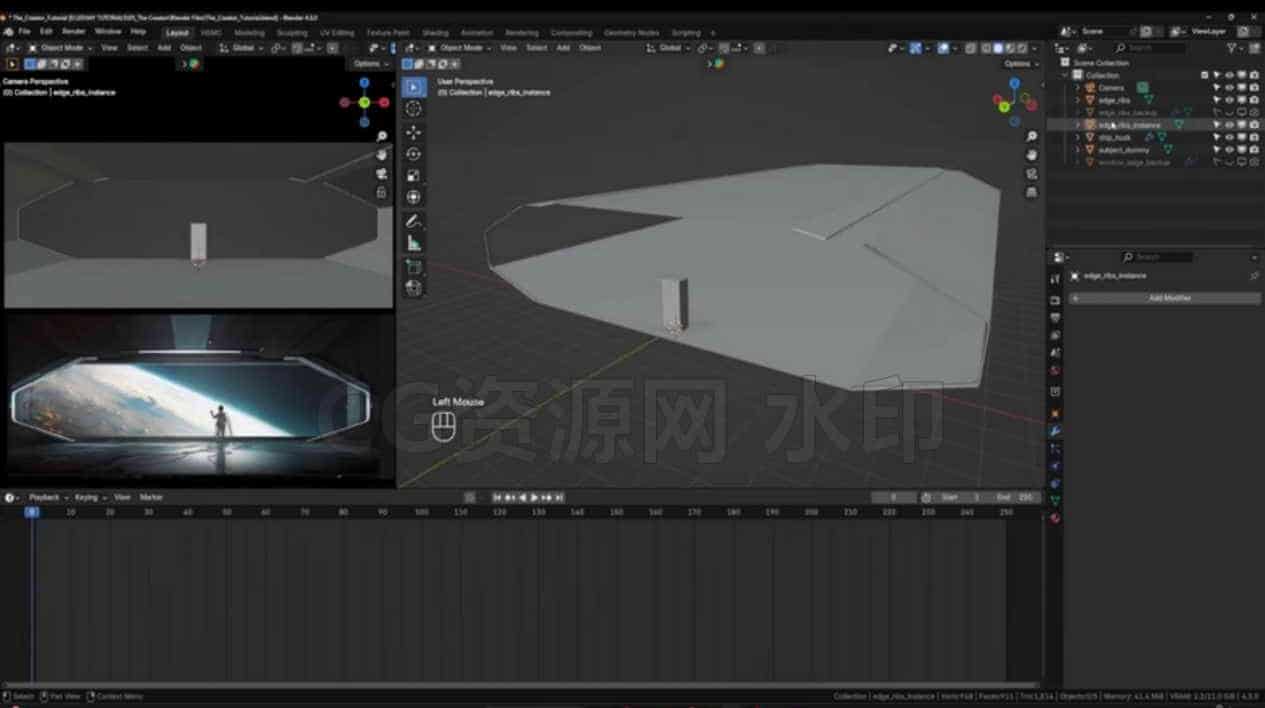The height and width of the screenshot is (708, 1265).
Task: Open the Edit menu
Action: click(x=47, y=32)
